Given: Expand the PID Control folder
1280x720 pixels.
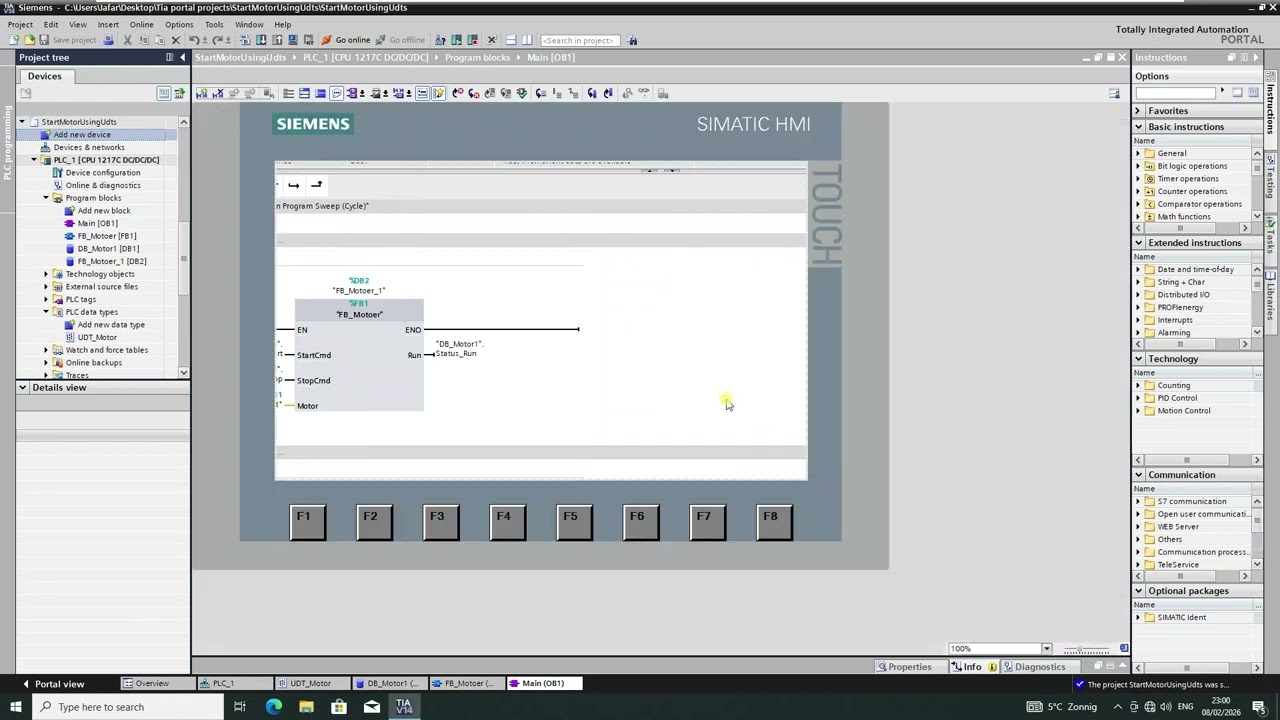Looking at the screenshot, I should point(1138,398).
